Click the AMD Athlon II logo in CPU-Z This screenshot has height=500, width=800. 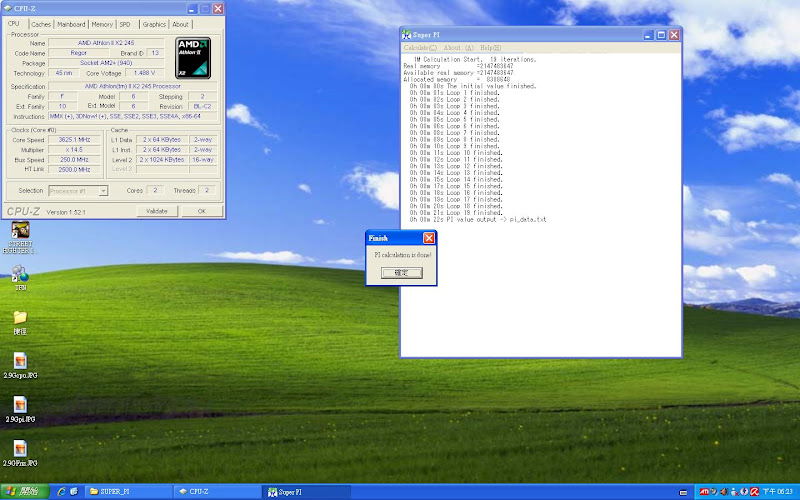[x=193, y=58]
